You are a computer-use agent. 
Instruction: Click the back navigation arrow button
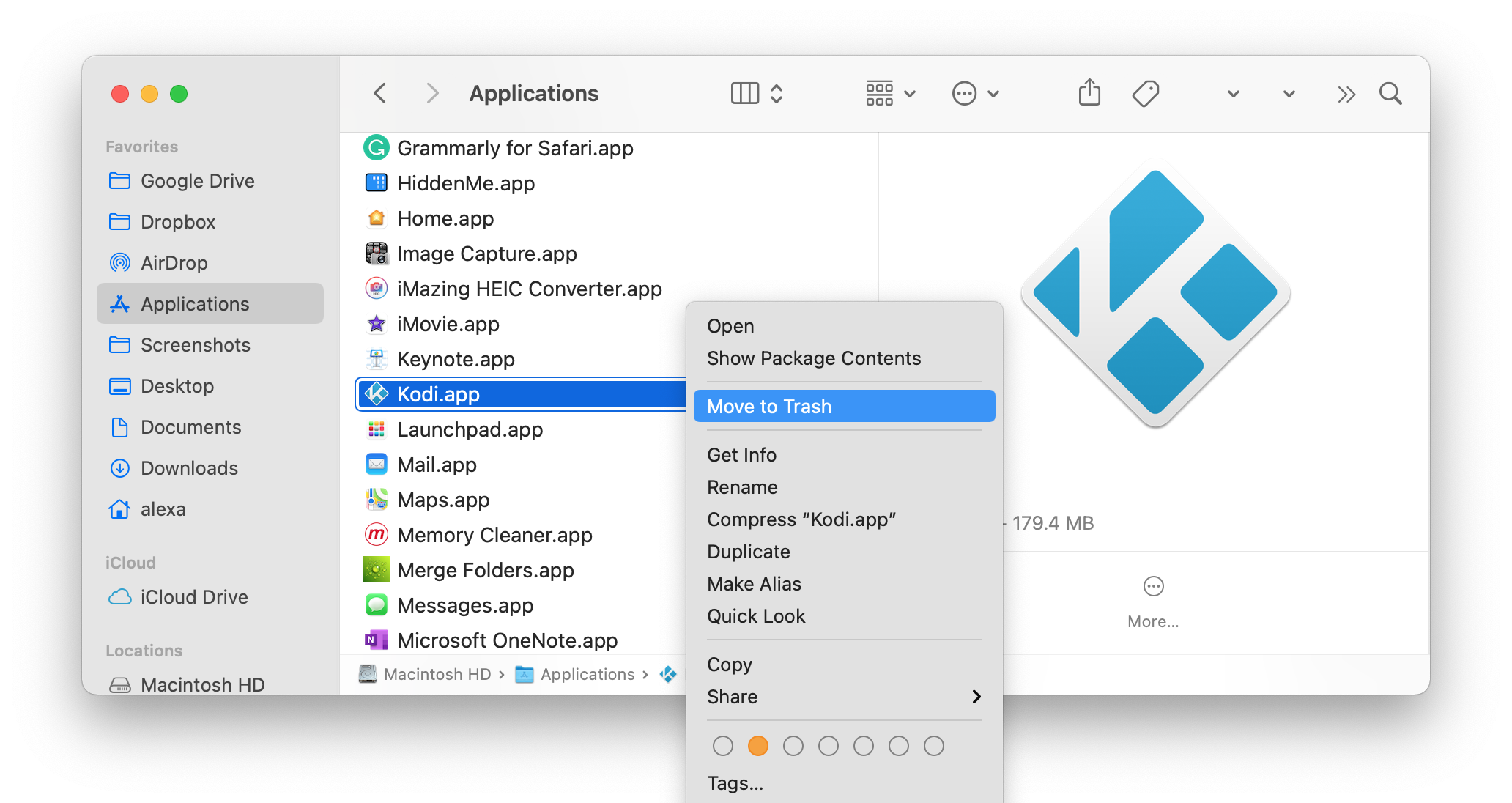click(379, 94)
